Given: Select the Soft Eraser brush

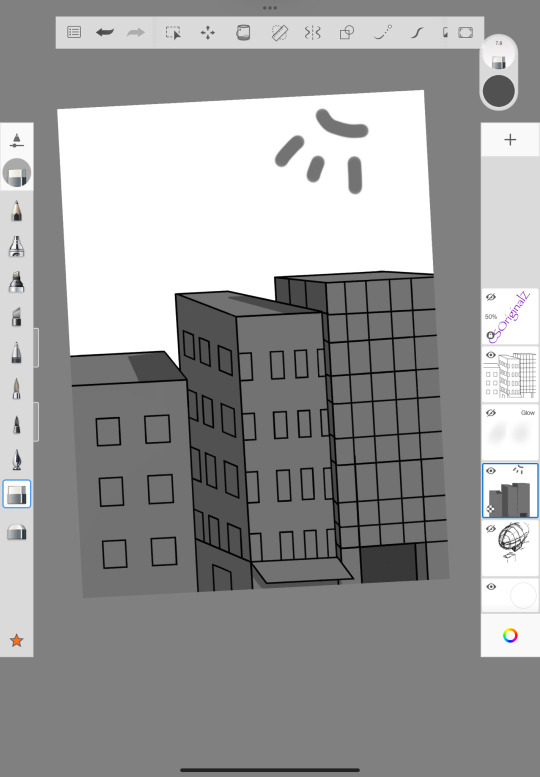Looking at the screenshot, I should [x=17, y=532].
